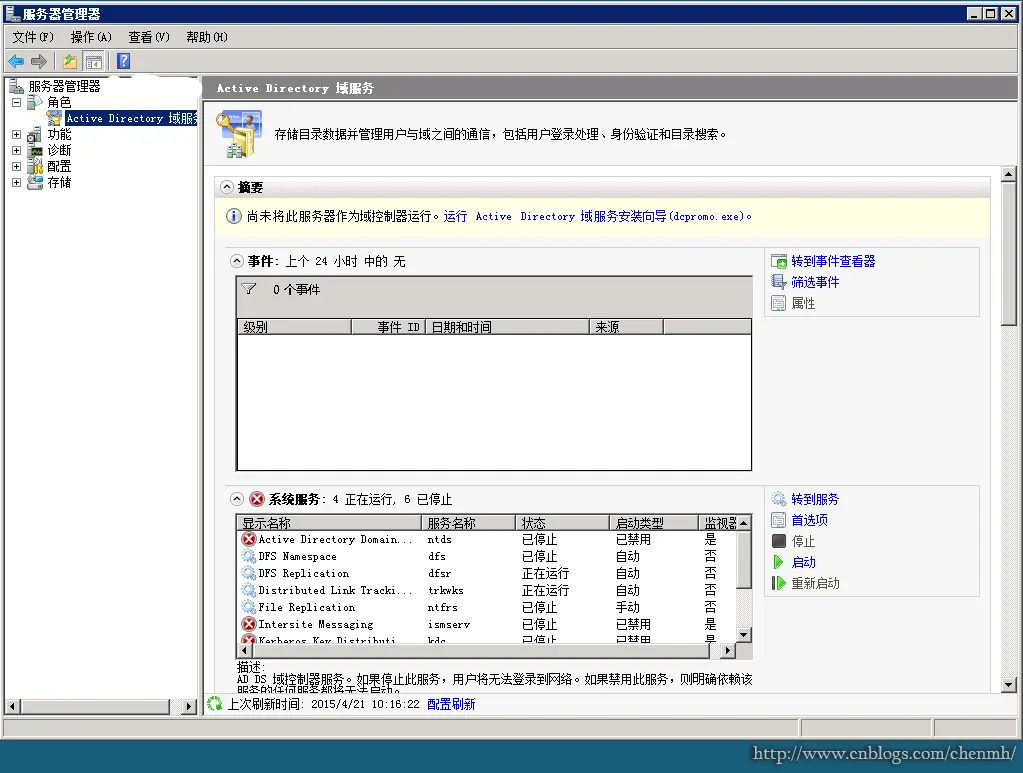Open the 首选项 link

[810, 520]
